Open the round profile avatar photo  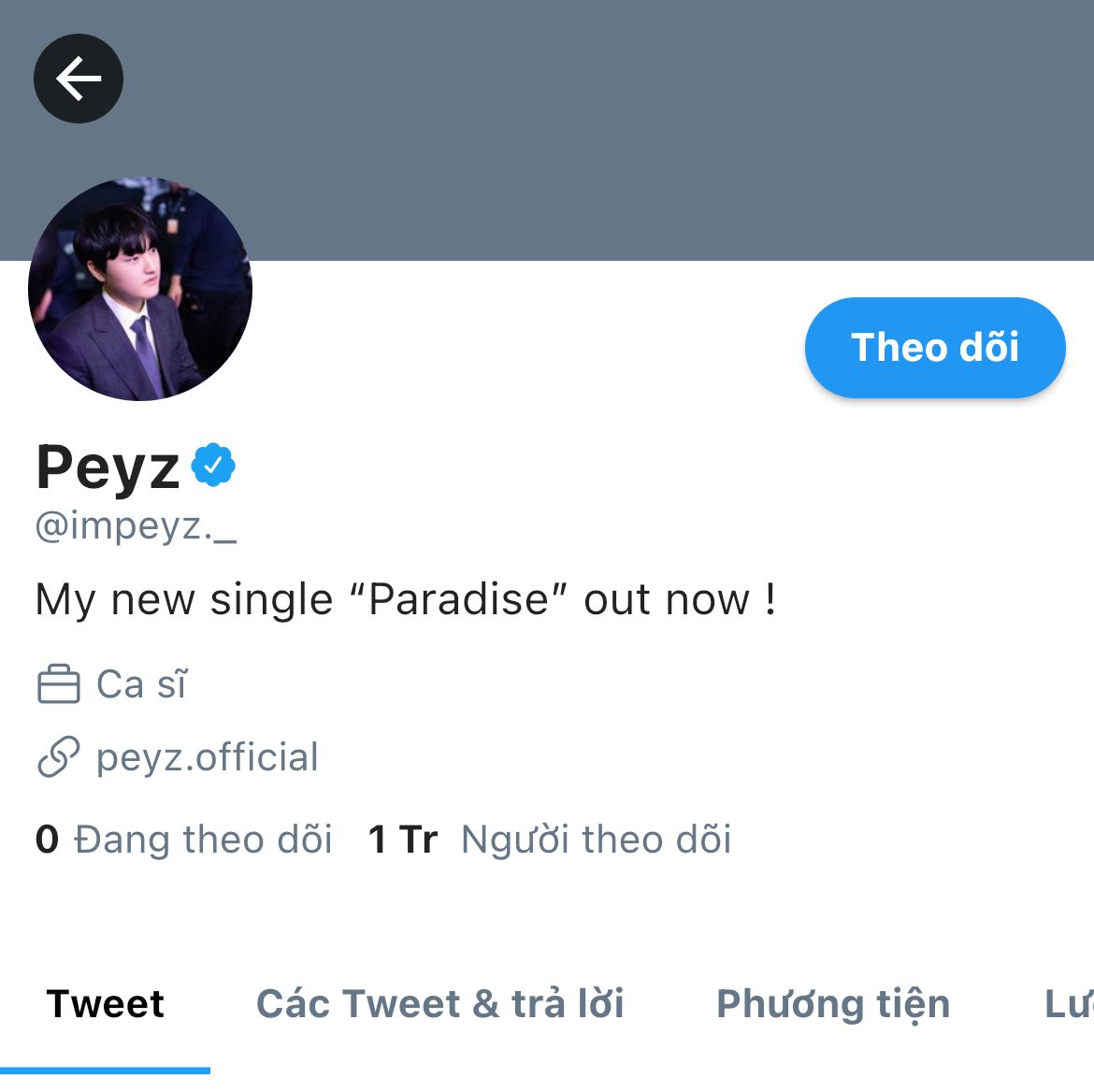click(x=139, y=289)
